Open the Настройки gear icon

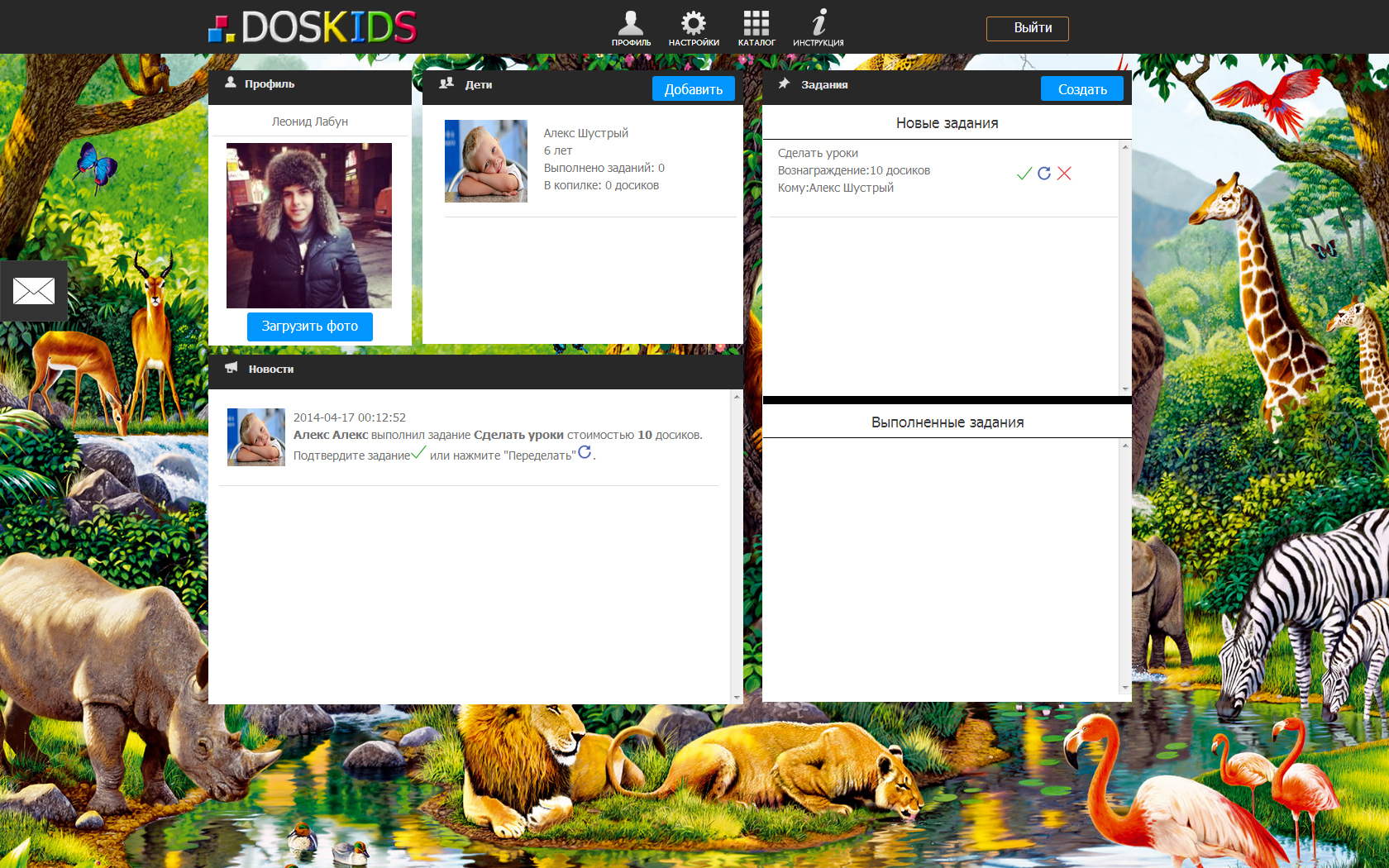(x=694, y=28)
